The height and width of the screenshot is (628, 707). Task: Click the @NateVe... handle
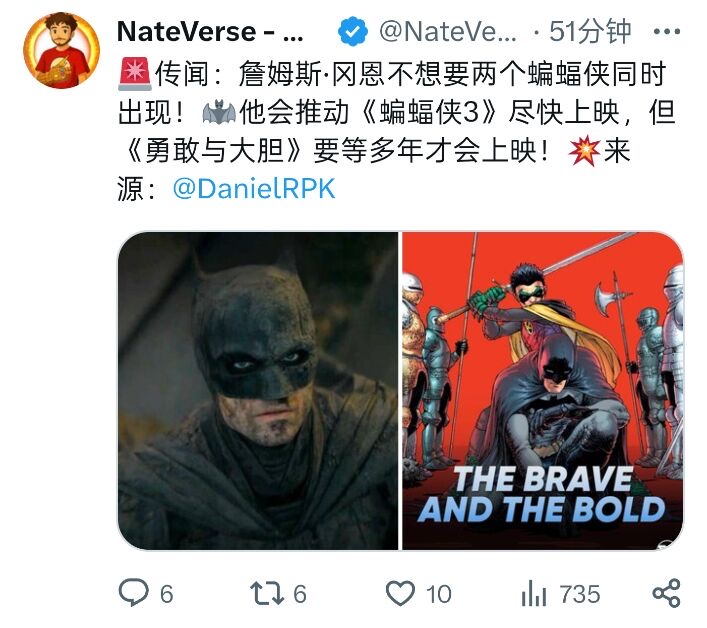coord(448,32)
